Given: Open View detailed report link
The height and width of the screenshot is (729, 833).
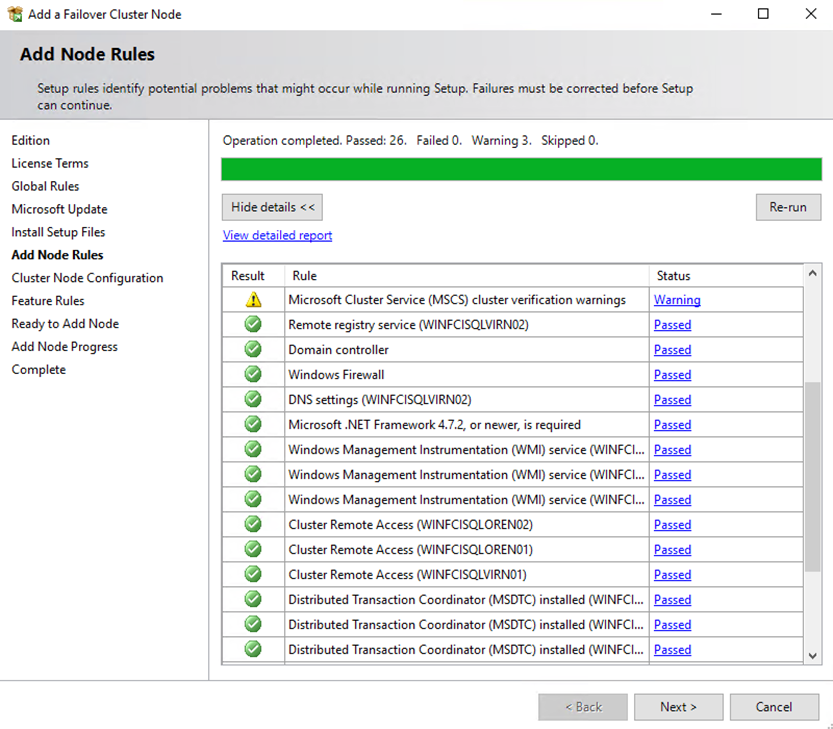Looking at the screenshot, I should click(277, 236).
